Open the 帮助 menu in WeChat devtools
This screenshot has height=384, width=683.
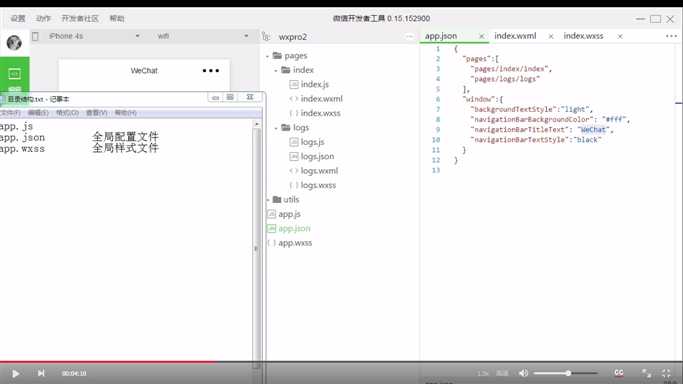[x=117, y=18]
